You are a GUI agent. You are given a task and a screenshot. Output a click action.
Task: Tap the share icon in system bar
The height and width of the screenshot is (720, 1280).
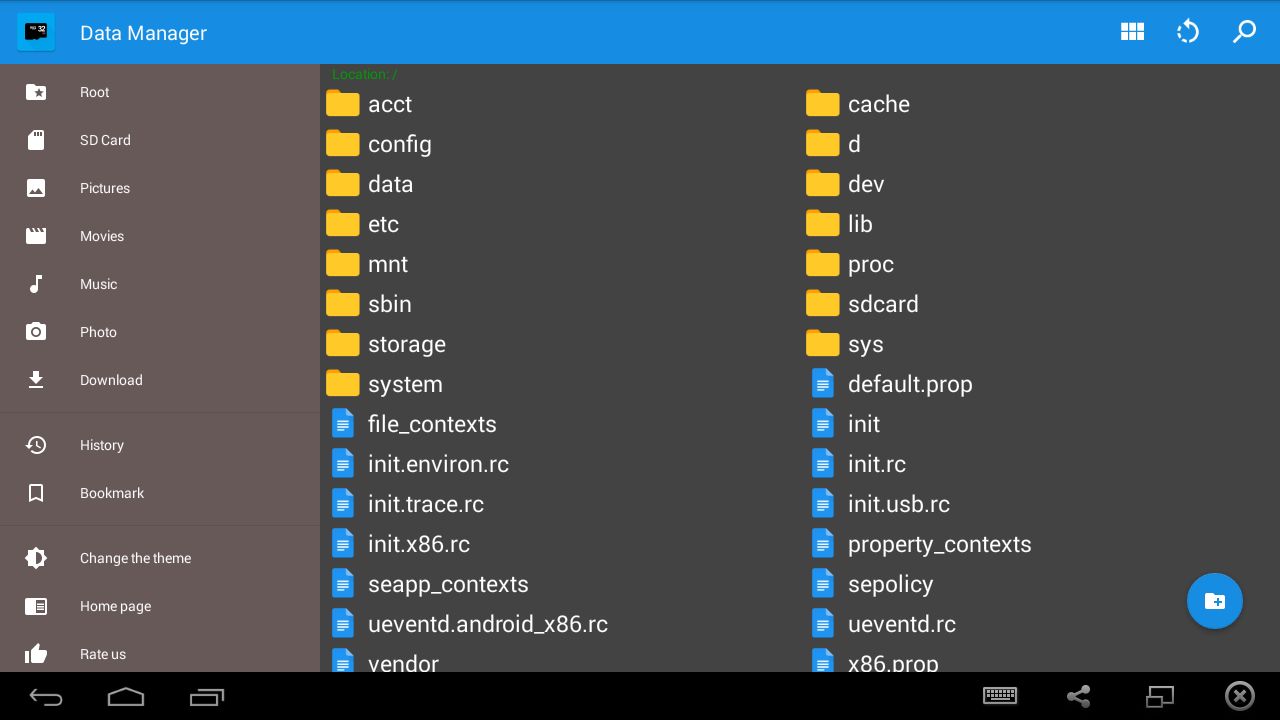[x=1078, y=696]
